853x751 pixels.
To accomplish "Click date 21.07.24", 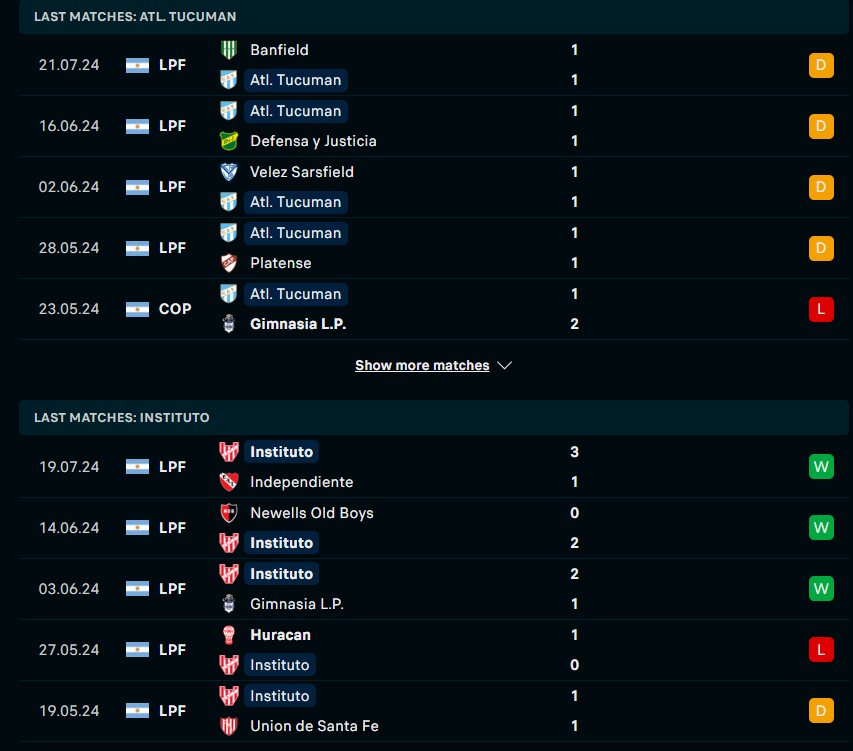I will 69,65.
